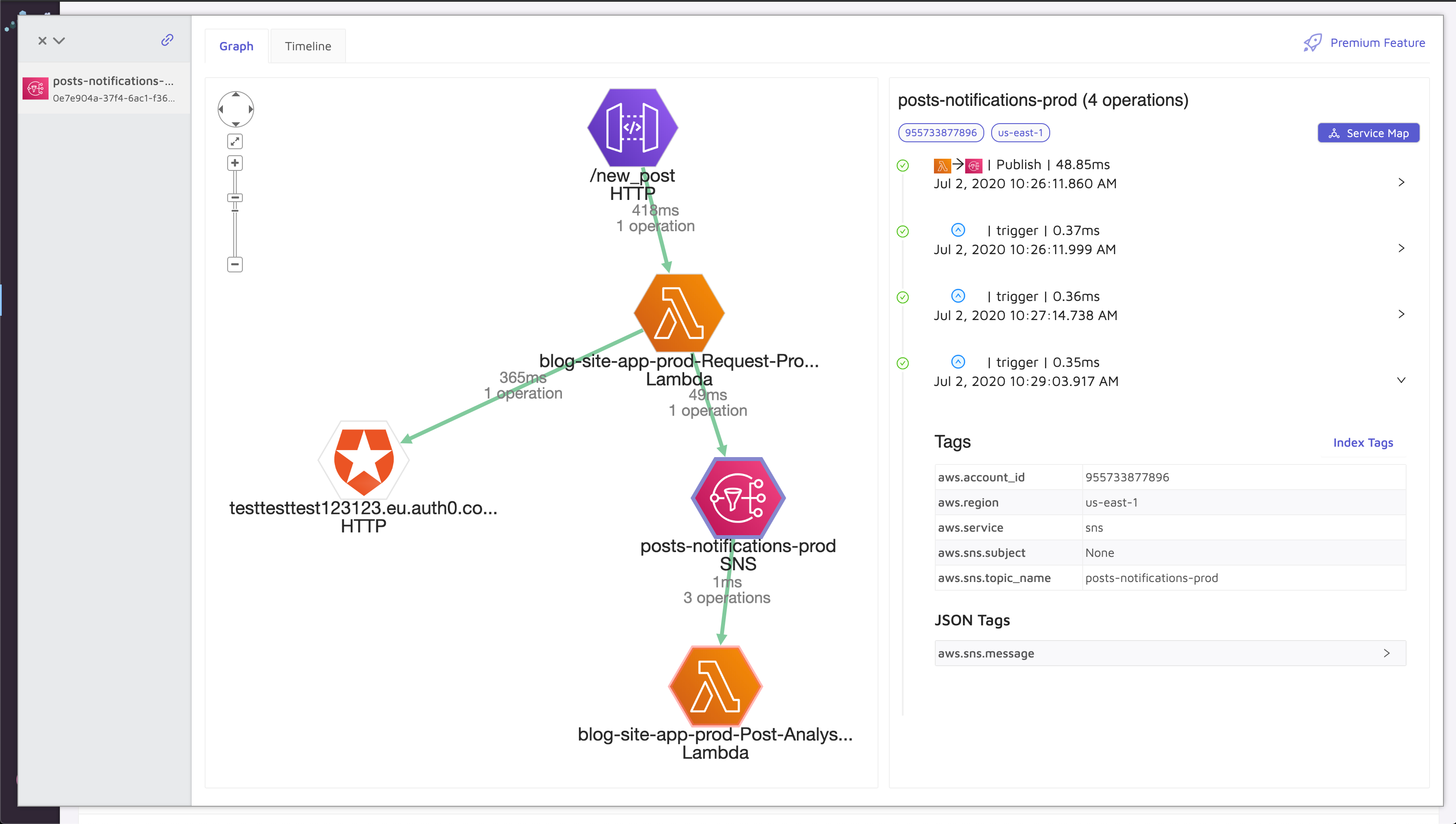Click the 418ms edge label

point(655,218)
